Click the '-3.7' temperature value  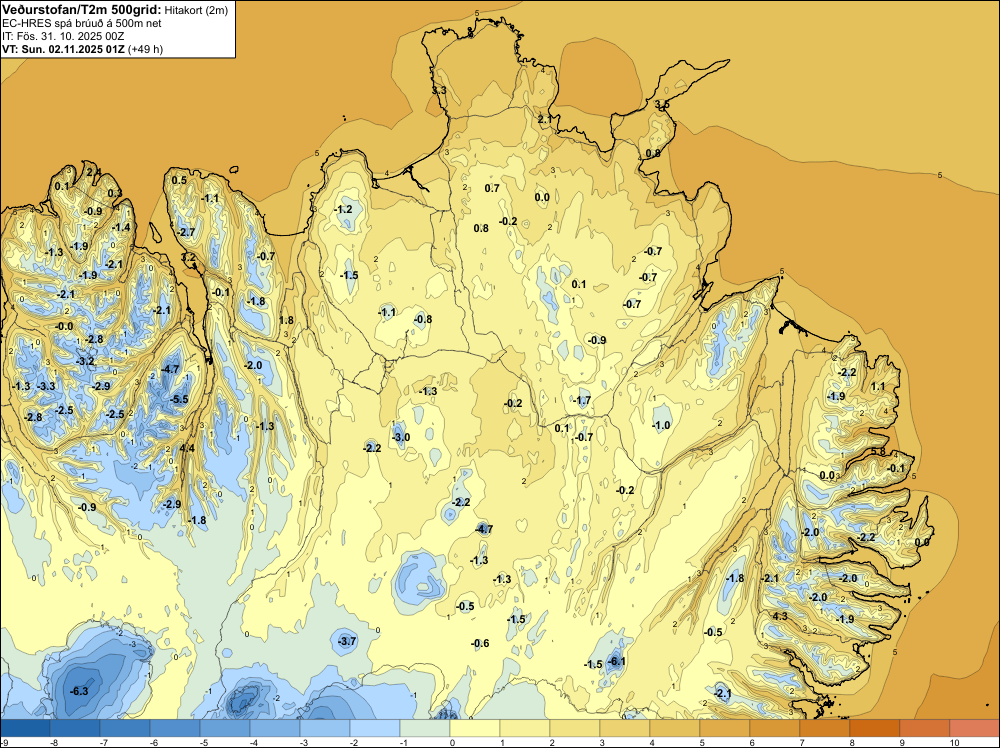(x=347, y=641)
